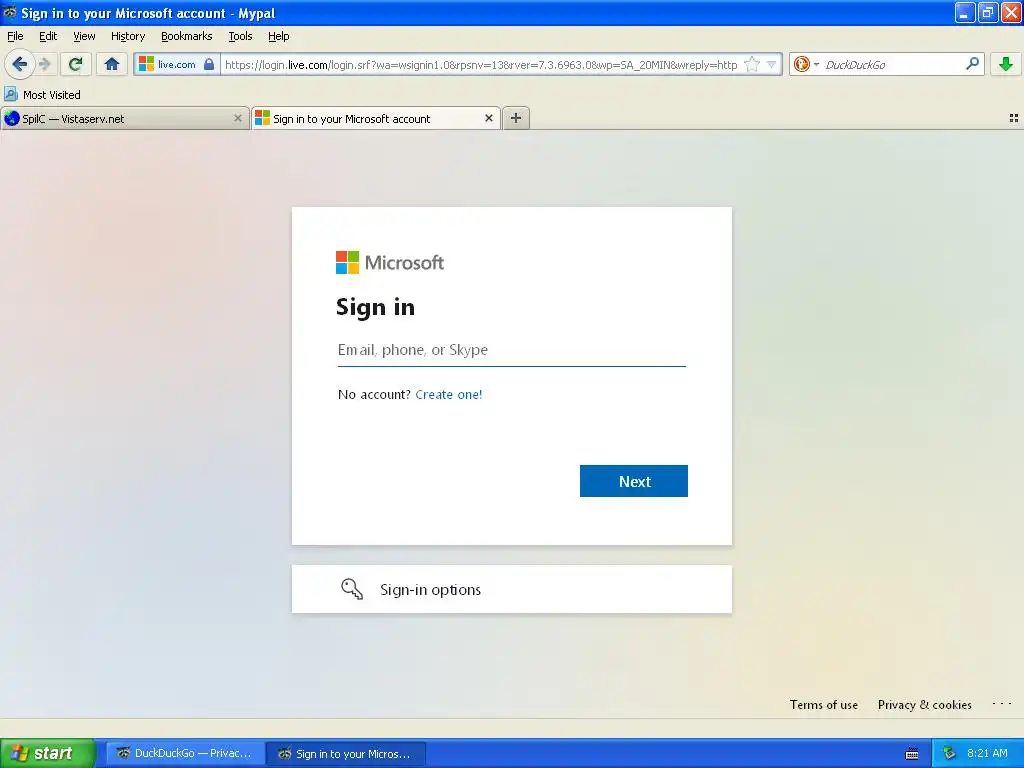
Task: Click the Forward arrow button
Action: pos(44,64)
